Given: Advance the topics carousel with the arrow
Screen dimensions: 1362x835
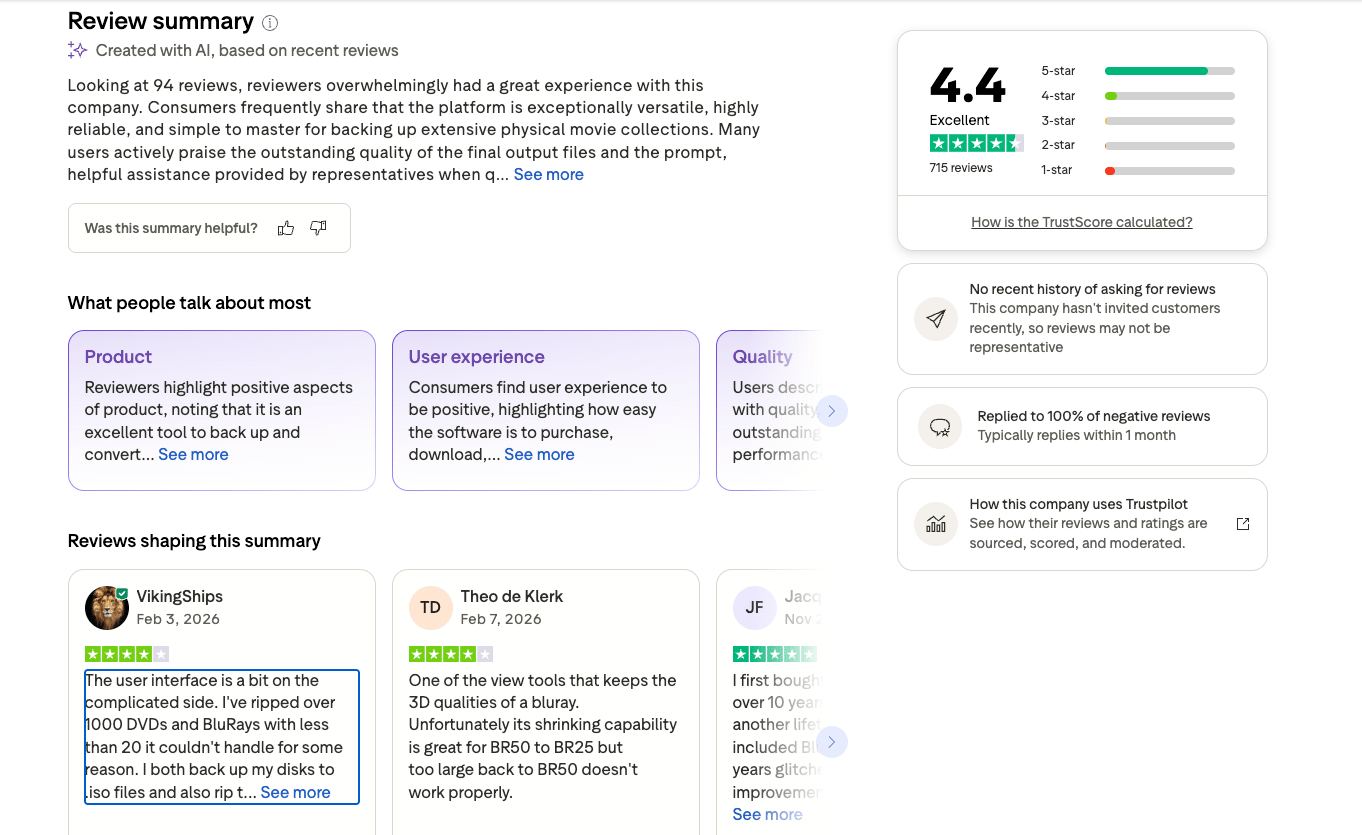Looking at the screenshot, I should pyautogui.click(x=832, y=411).
